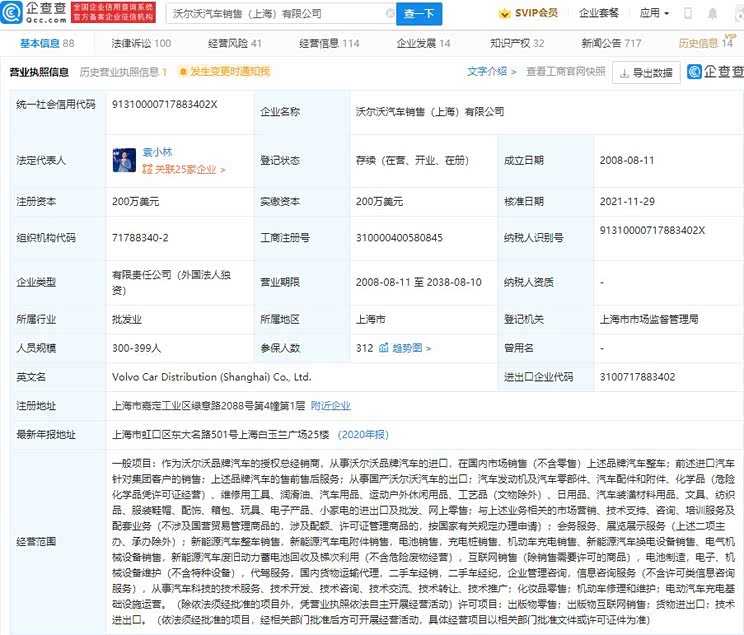
Task: Click the red credit system badge
Action: coord(113,12)
